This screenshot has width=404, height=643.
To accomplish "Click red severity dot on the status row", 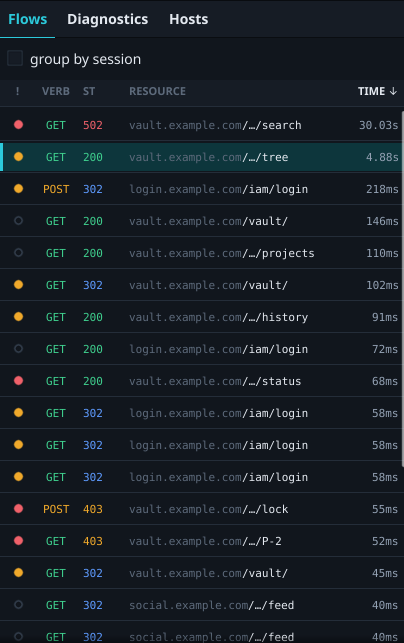I will [x=18, y=381].
